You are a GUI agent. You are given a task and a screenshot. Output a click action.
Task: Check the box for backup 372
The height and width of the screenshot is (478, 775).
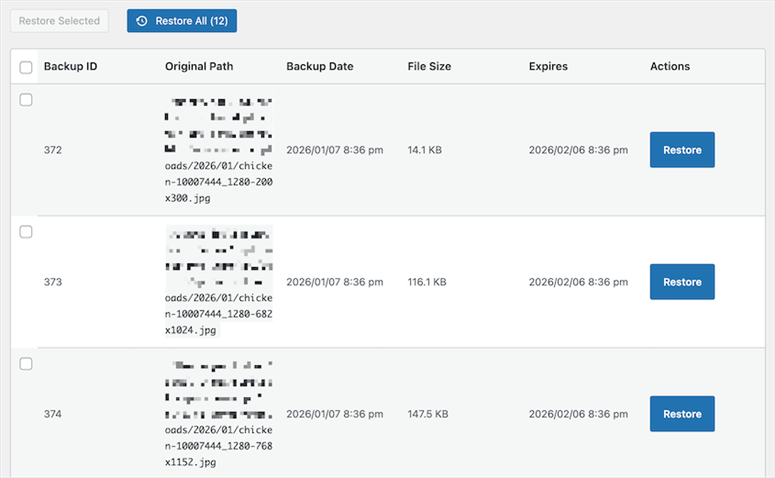(26, 100)
